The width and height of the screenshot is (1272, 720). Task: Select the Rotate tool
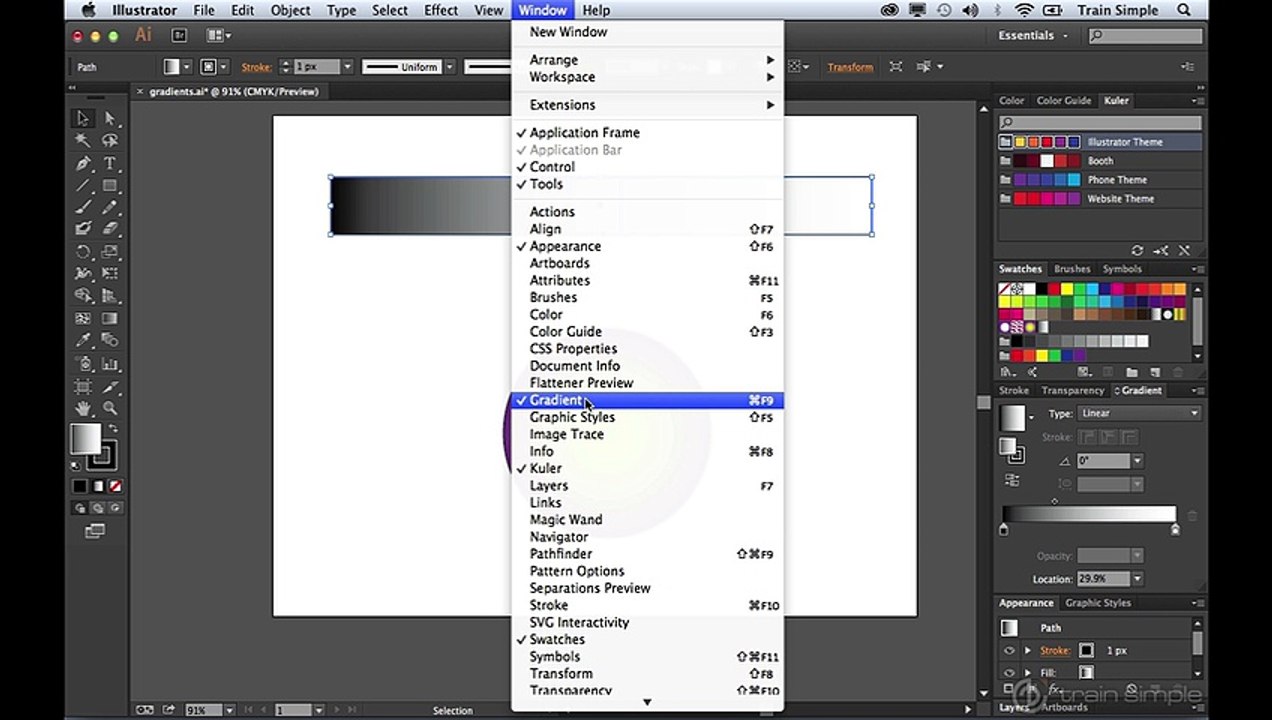click(84, 252)
